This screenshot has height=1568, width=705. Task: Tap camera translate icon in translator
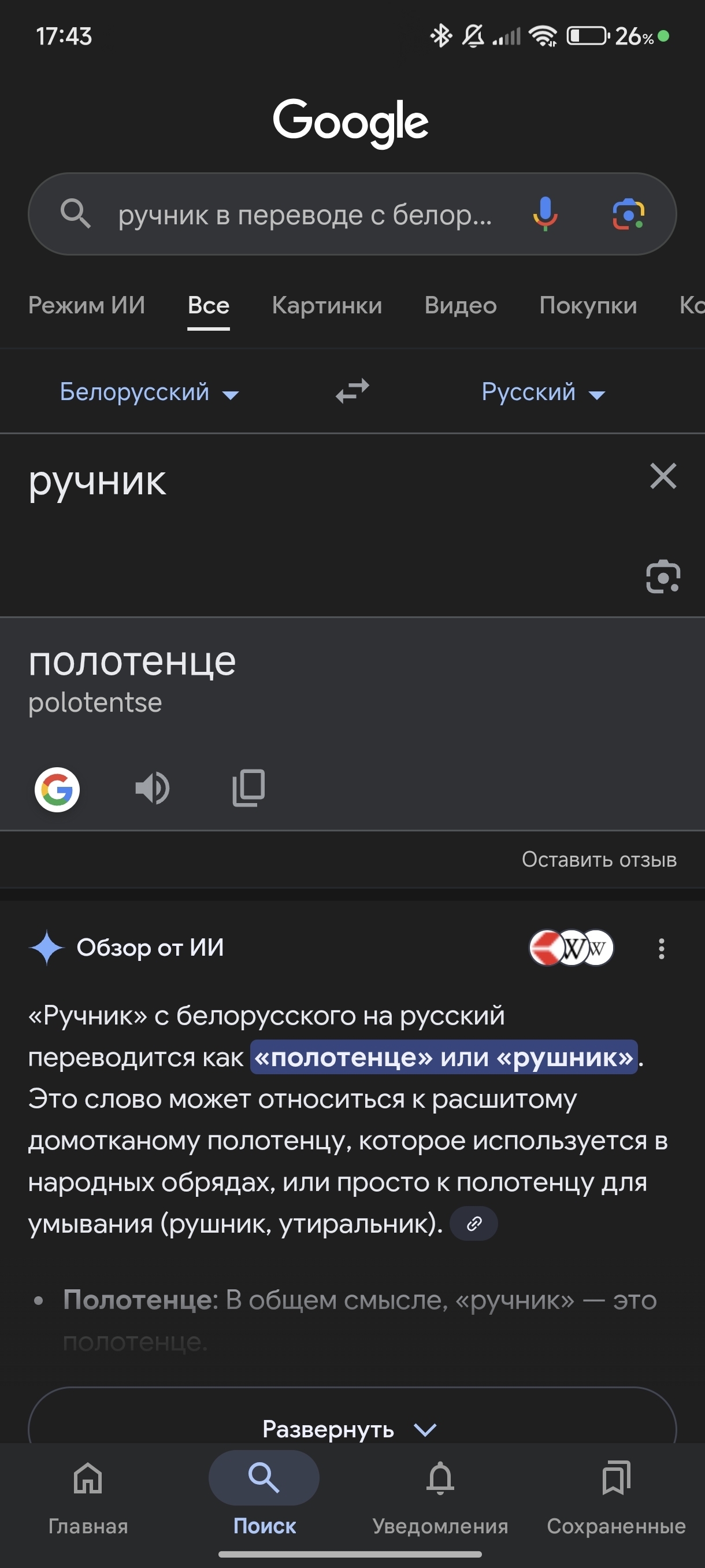tap(662, 576)
